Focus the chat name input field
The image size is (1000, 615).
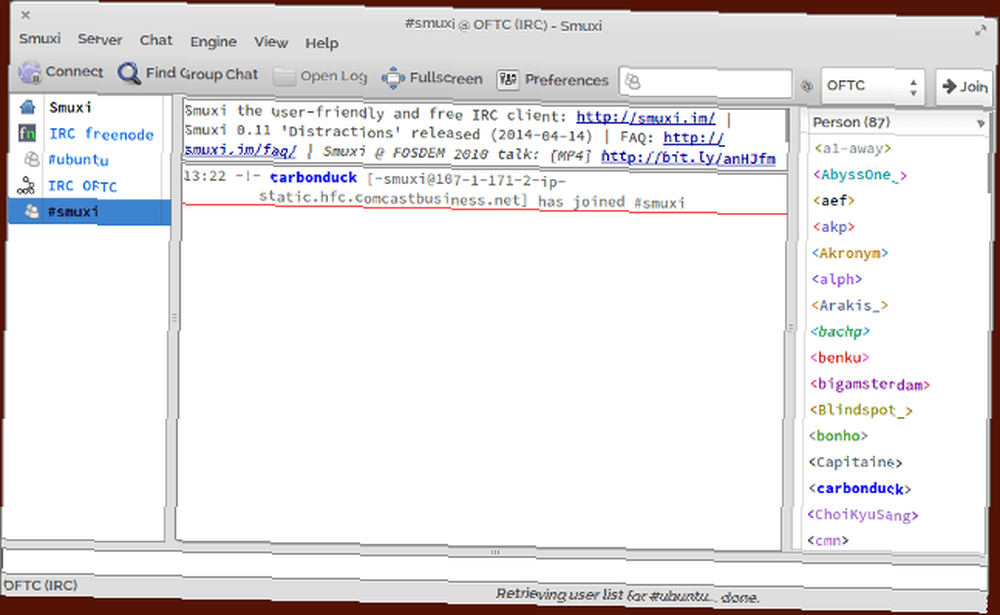click(705, 83)
